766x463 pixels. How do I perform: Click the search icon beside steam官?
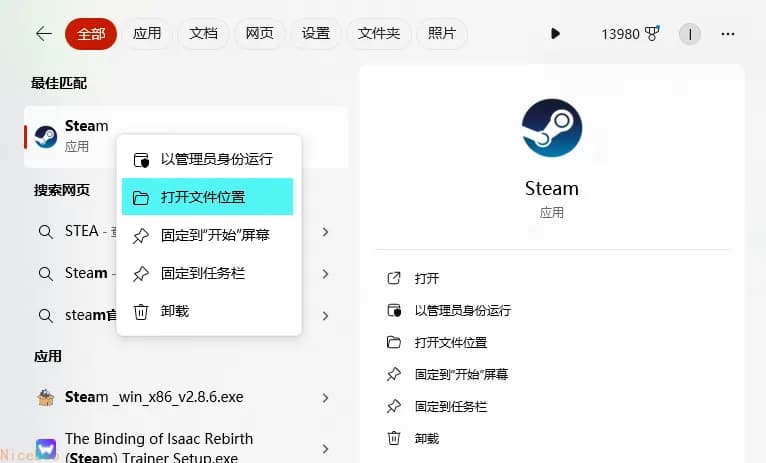(x=46, y=316)
